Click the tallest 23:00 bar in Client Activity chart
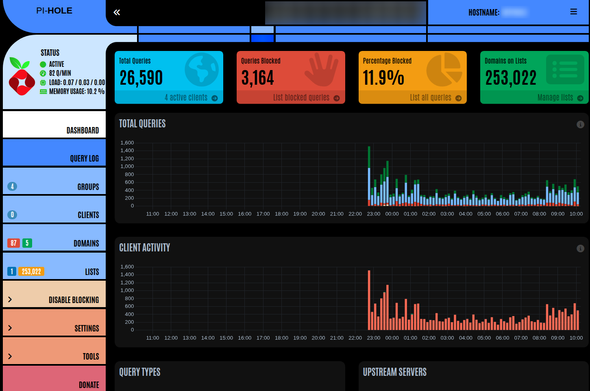 click(369, 300)
